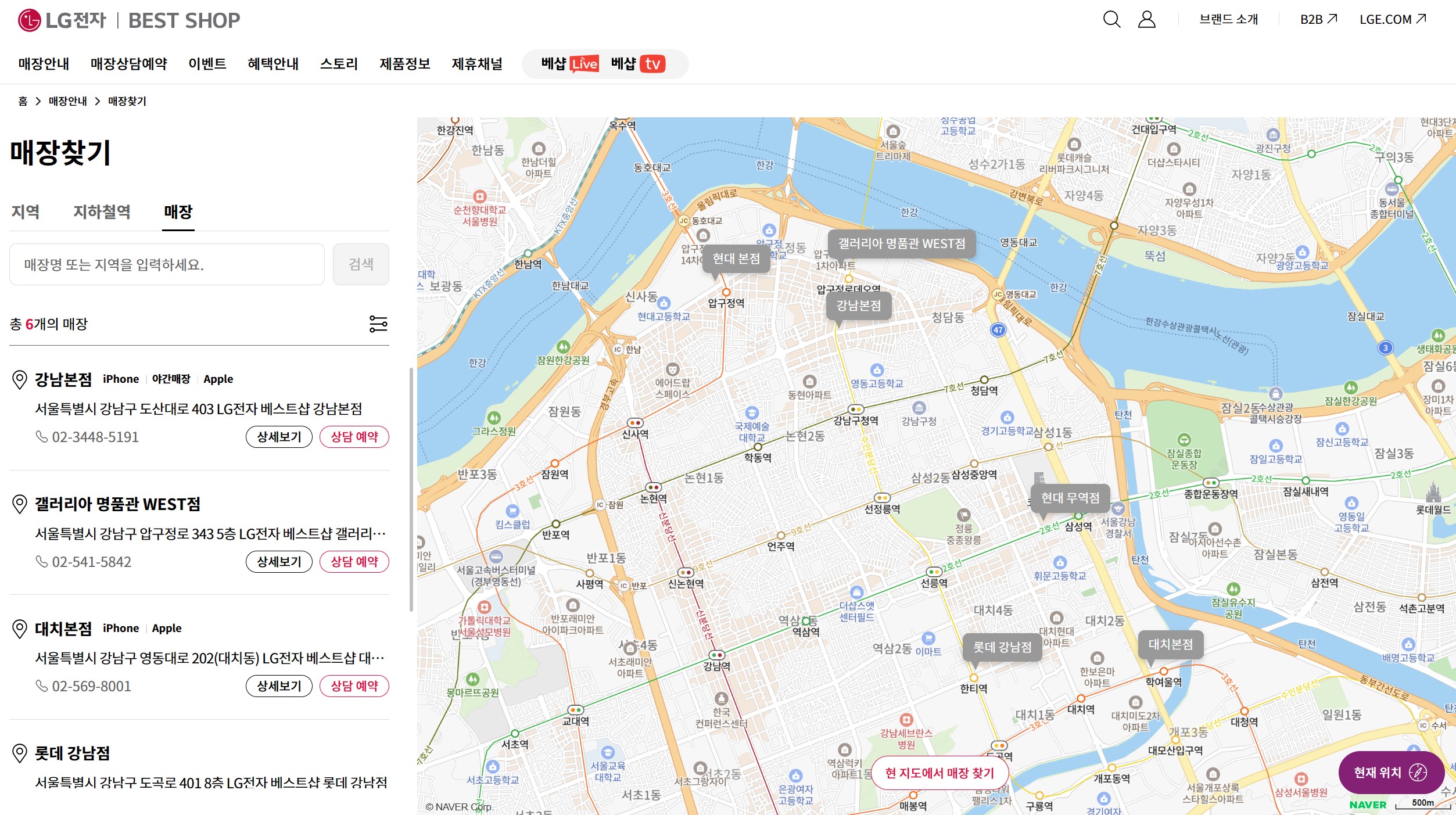Image resolution: width=1456 pixels, height=815 pixels.
Task: Click 삼성서울병원 hospital icon on map
Action: (1301, 779)
